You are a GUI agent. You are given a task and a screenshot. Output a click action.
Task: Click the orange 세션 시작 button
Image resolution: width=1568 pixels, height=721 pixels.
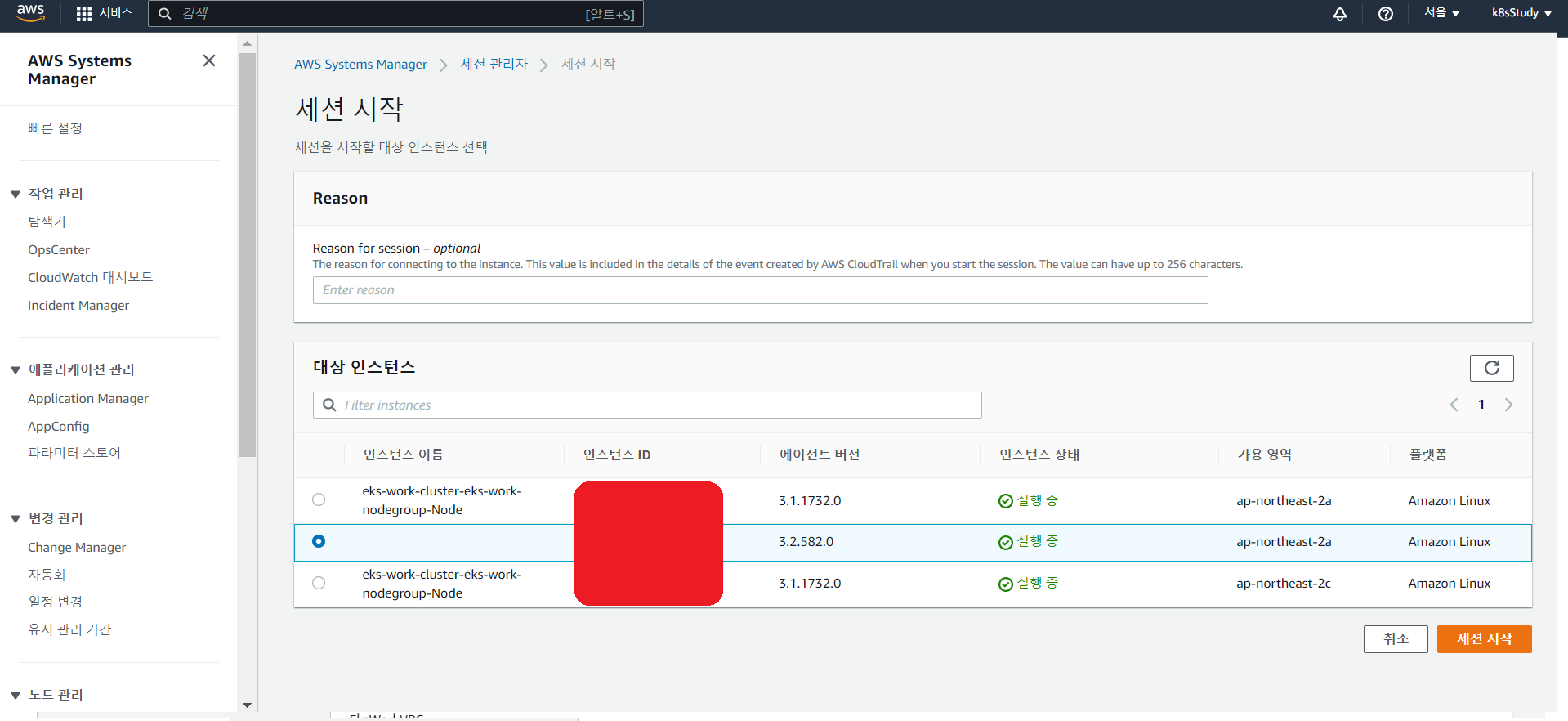click(x=1485, y=639)
